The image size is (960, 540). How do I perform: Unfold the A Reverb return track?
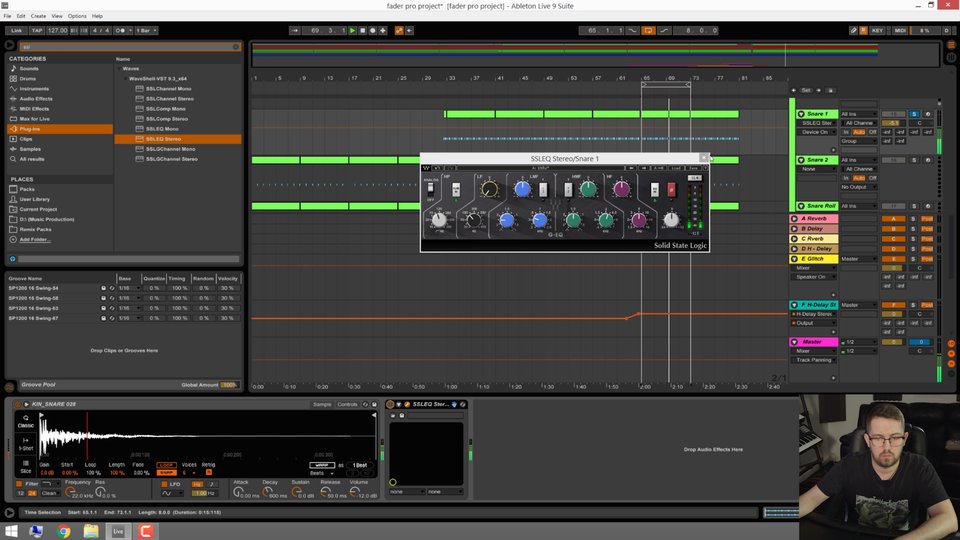tap(794, 219)
